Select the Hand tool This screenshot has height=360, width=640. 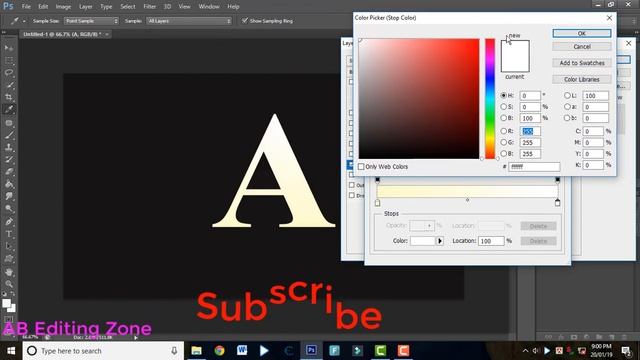(x=9, y=272)
